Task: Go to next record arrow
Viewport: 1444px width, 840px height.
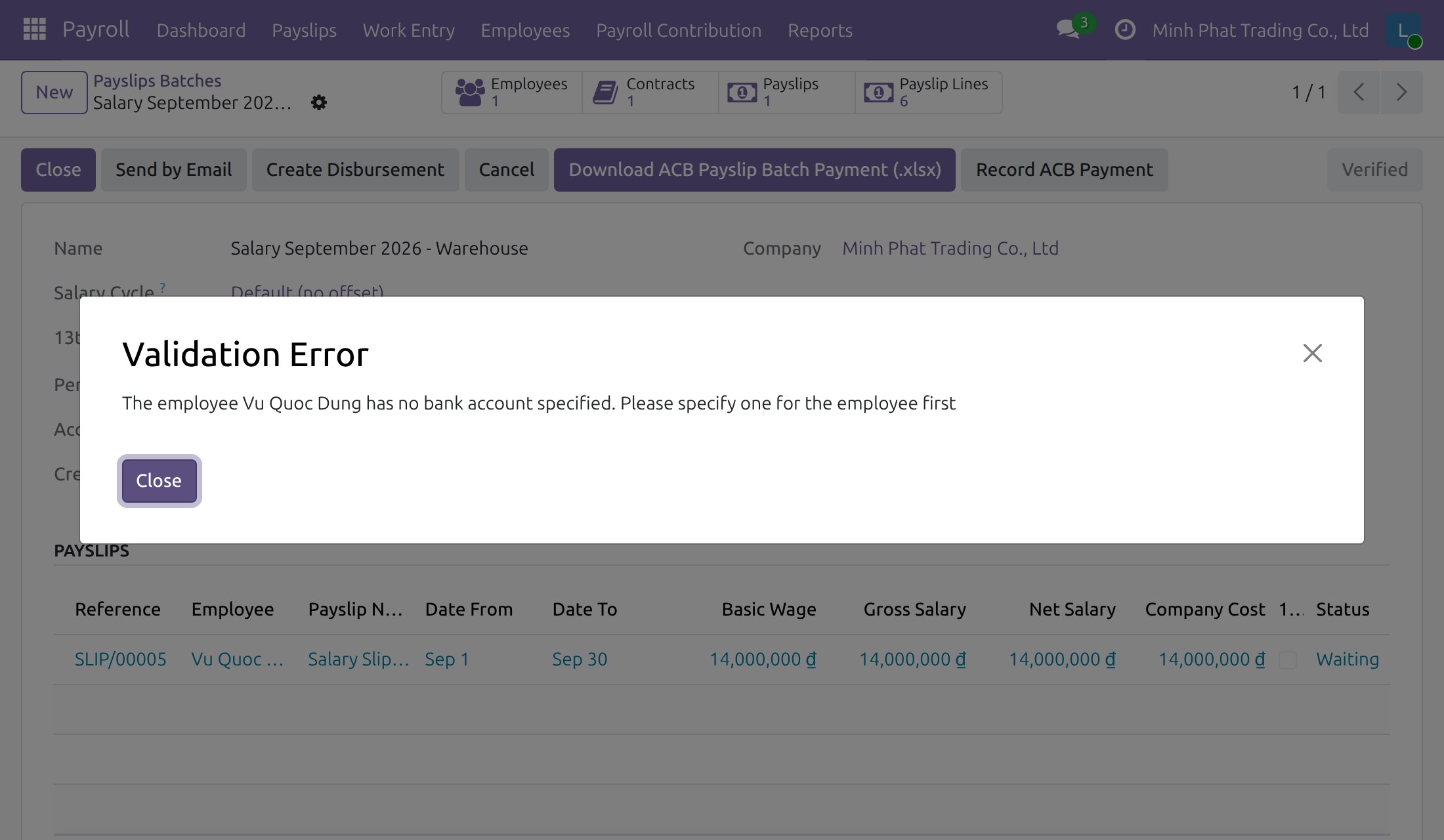Action: pos(1401,93)
